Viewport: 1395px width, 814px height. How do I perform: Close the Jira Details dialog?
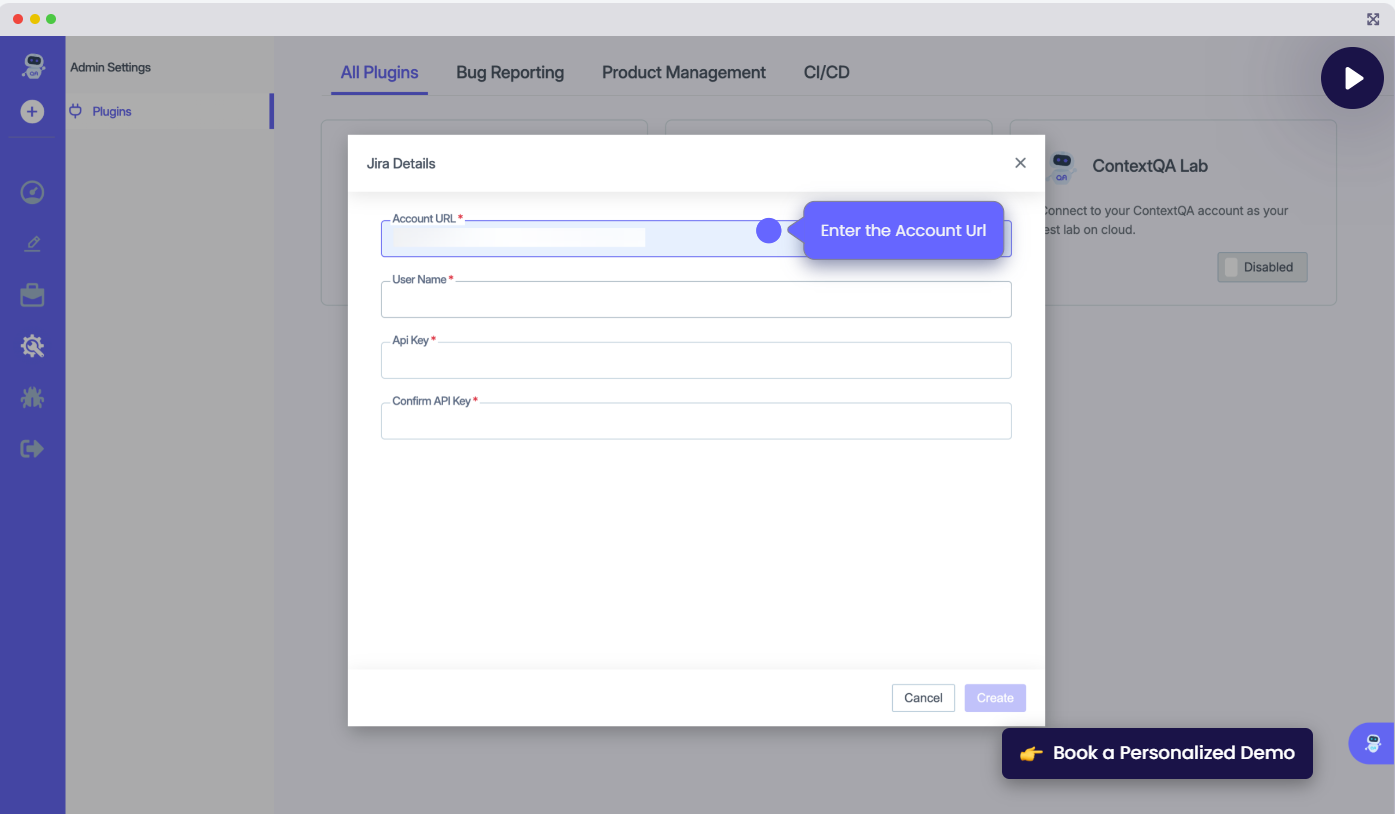[x=1020, y=163]
